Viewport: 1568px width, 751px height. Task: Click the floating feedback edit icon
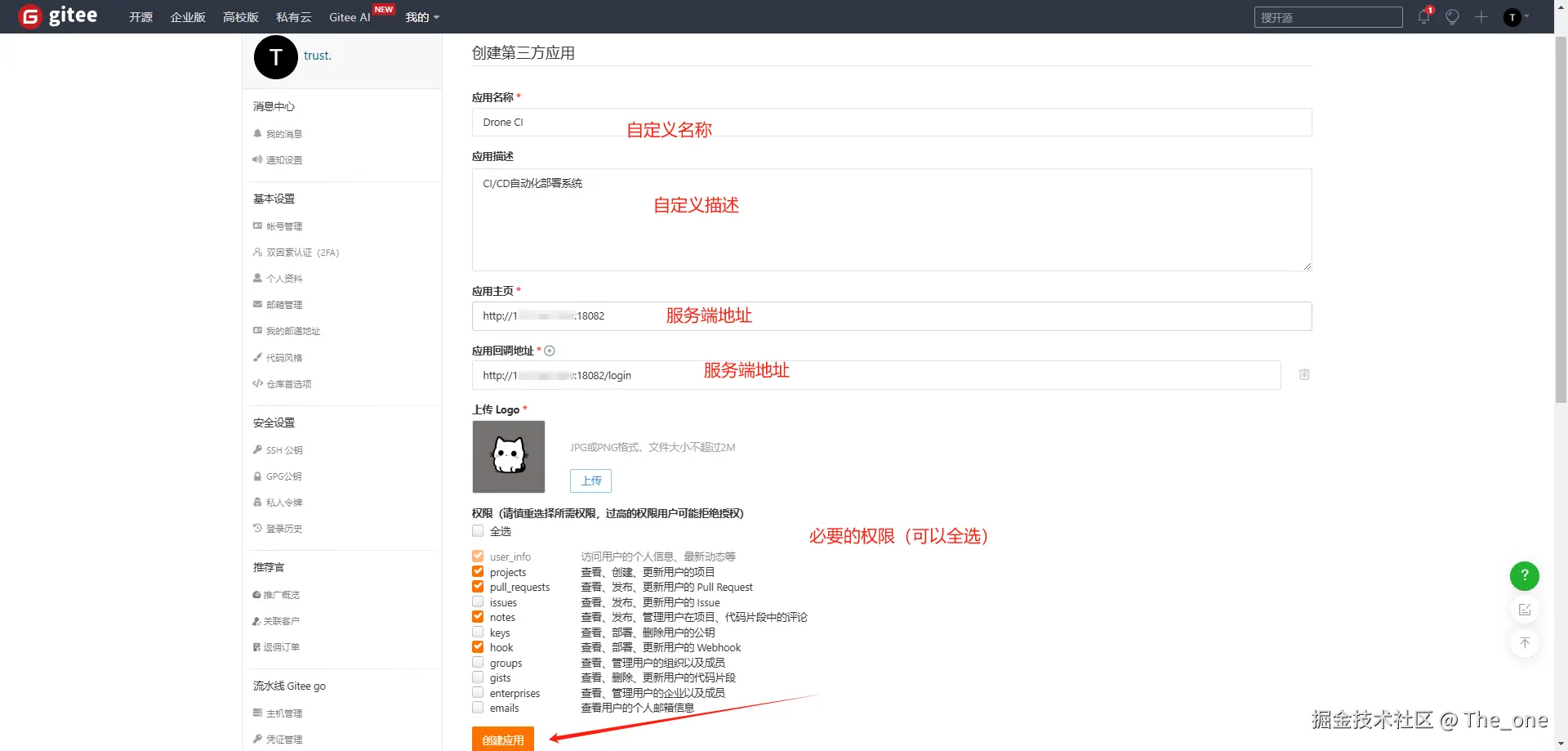[1525, 610]
